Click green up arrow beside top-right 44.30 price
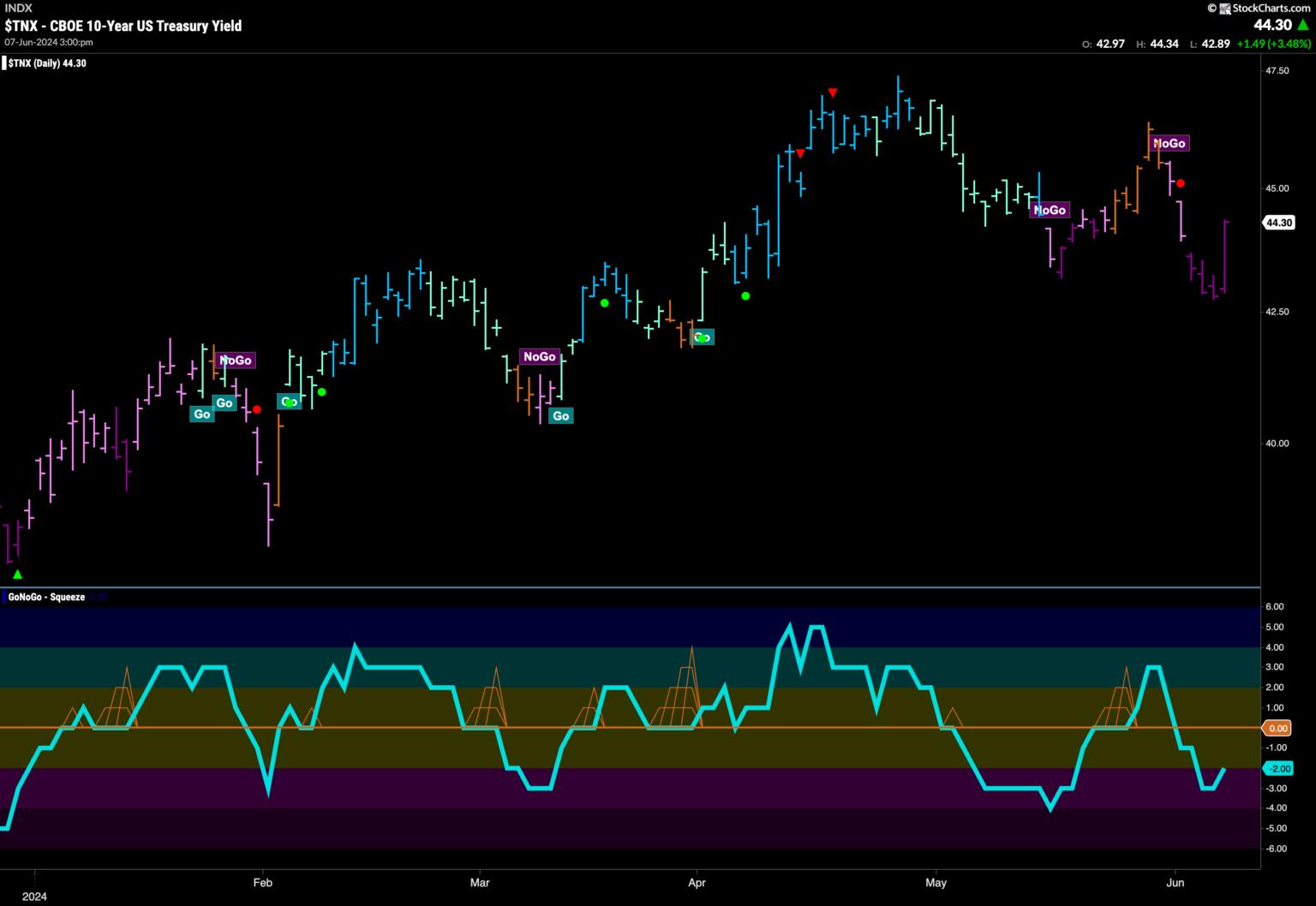The image size is (1316, 906). [1302, 26]
